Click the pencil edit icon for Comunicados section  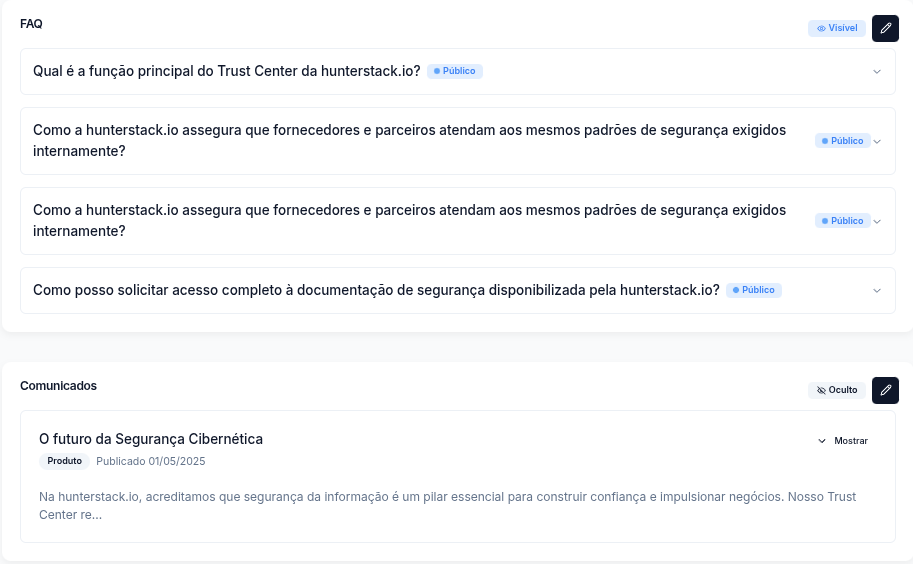click(885, 390)
